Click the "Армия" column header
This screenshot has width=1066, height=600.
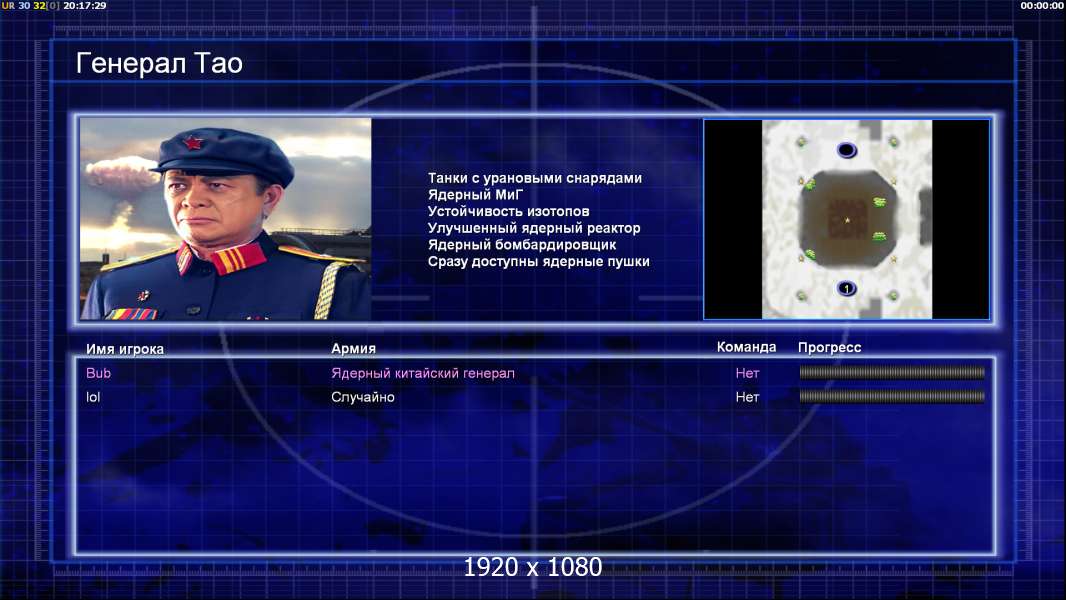coord(354,348)
